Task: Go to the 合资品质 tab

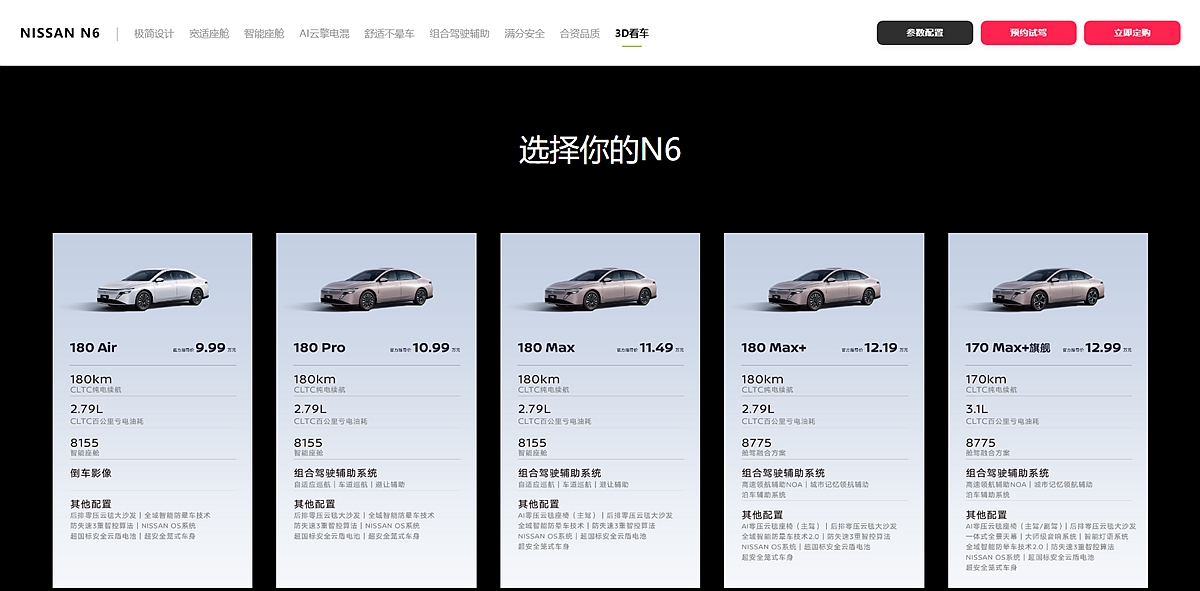Action: click(x=580, y=33)
